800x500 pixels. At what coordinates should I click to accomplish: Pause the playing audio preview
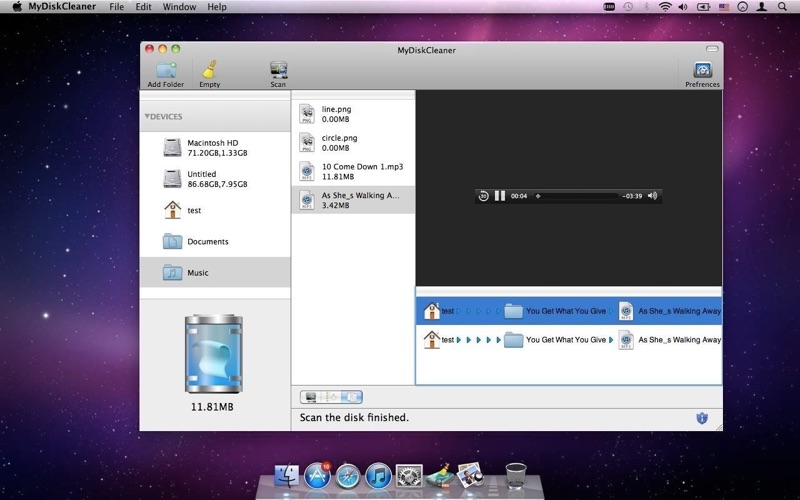(500, 196)
